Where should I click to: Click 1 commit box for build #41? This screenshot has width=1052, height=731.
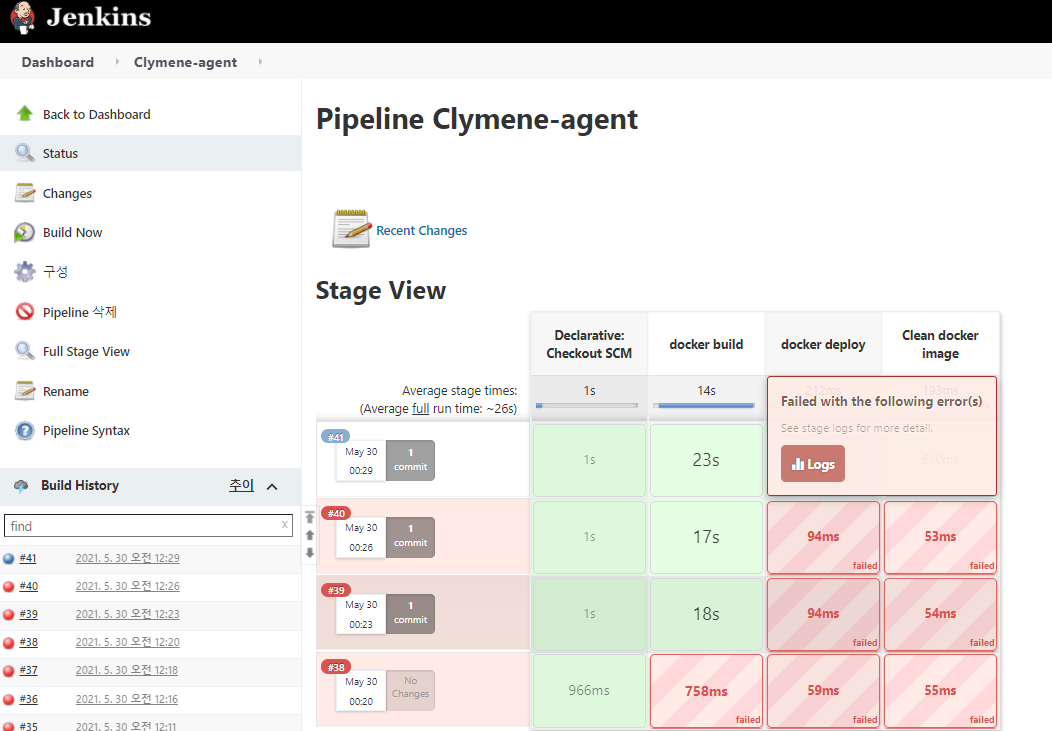click(x=410, y=460)
